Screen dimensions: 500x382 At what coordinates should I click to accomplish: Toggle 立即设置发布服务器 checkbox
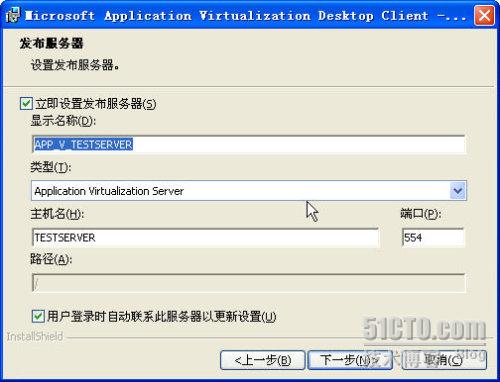pyautogui.click(x=26, y=103)
